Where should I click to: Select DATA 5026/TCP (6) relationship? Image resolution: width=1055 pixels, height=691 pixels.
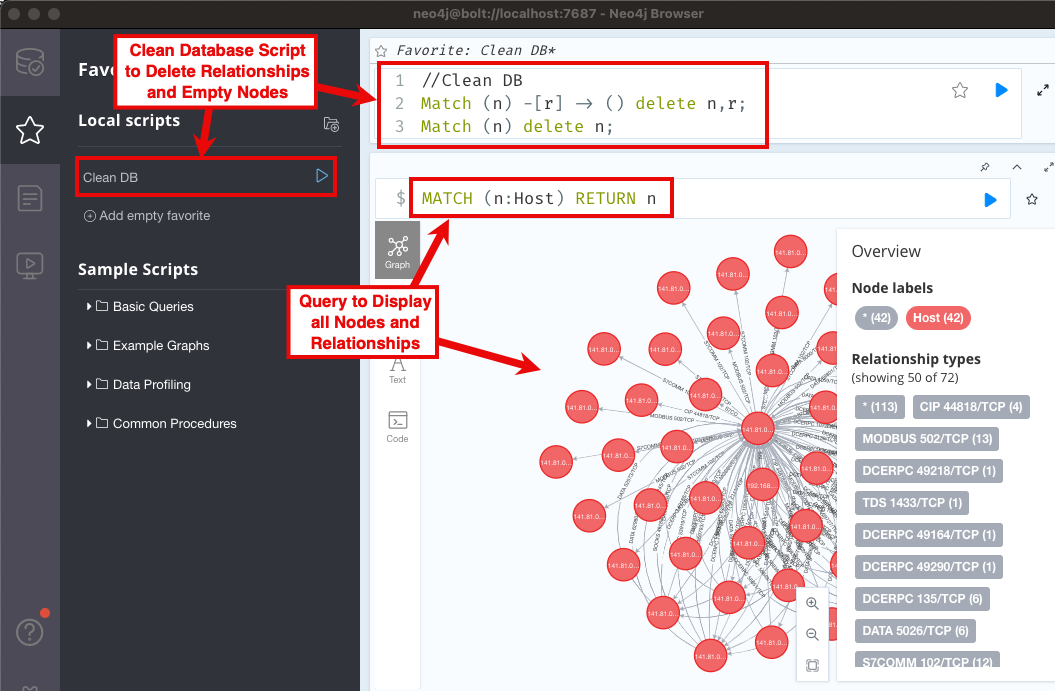pos(915,630)
